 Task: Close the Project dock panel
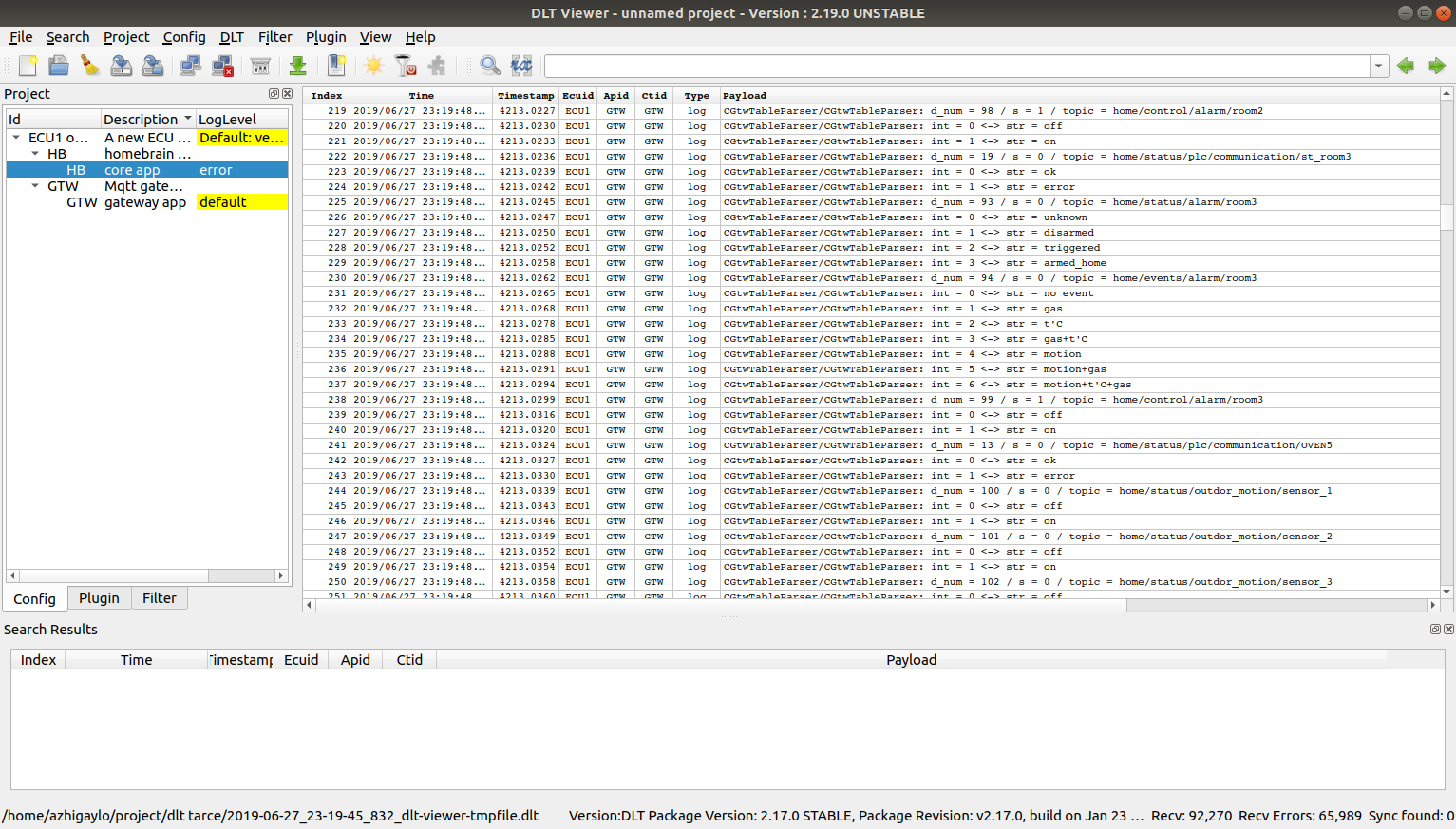pyautogui.click(x=287, y=94)
